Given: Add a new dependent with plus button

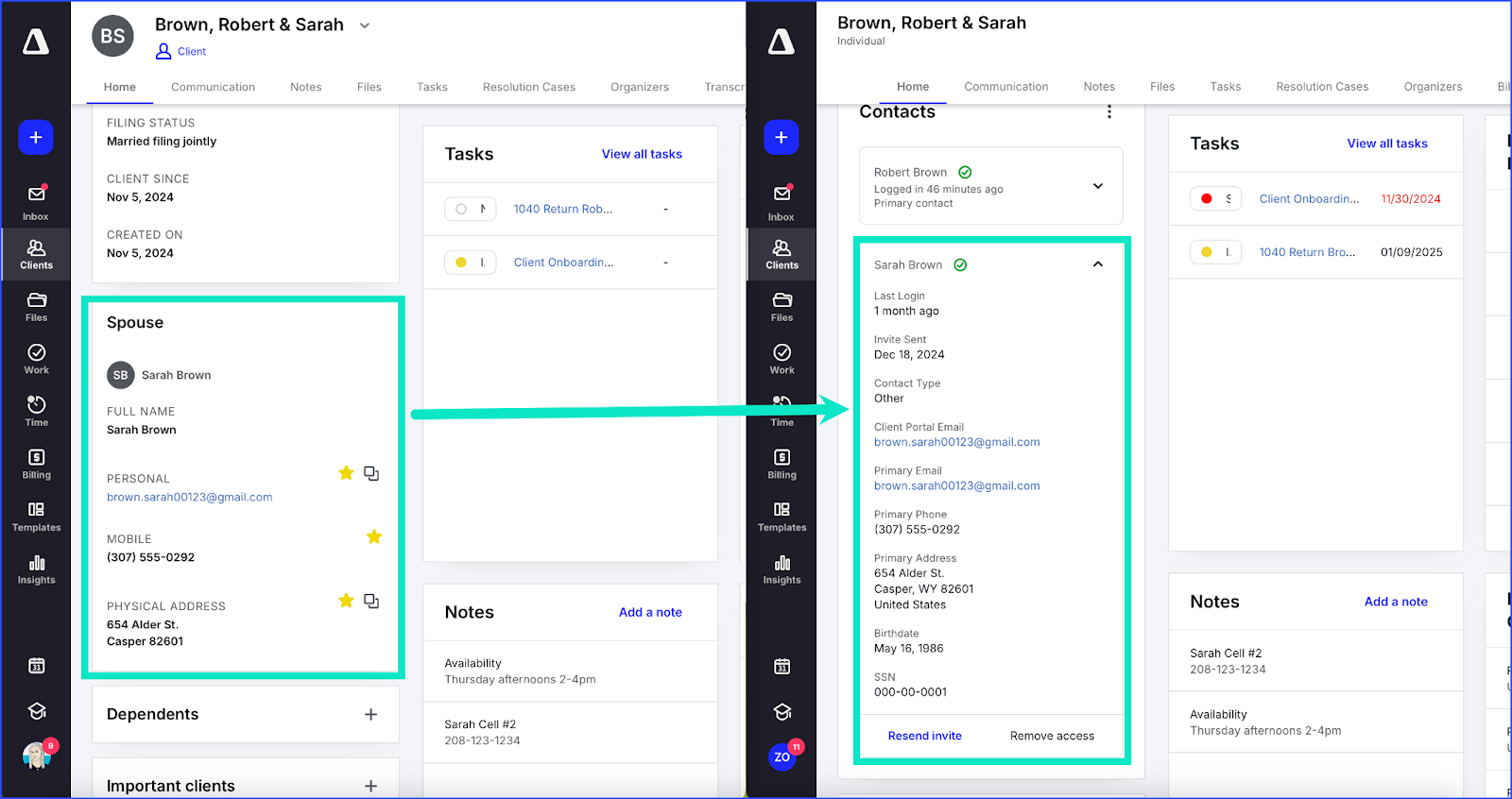Looking at the screenshot, I should (x=370, y=715).
